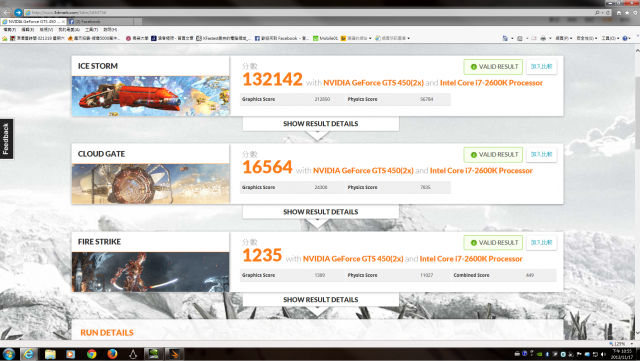Viewport: 640px width, 361px height.
Task: Launch Windows Media Player from taskbar
Action: coord(71,354)
